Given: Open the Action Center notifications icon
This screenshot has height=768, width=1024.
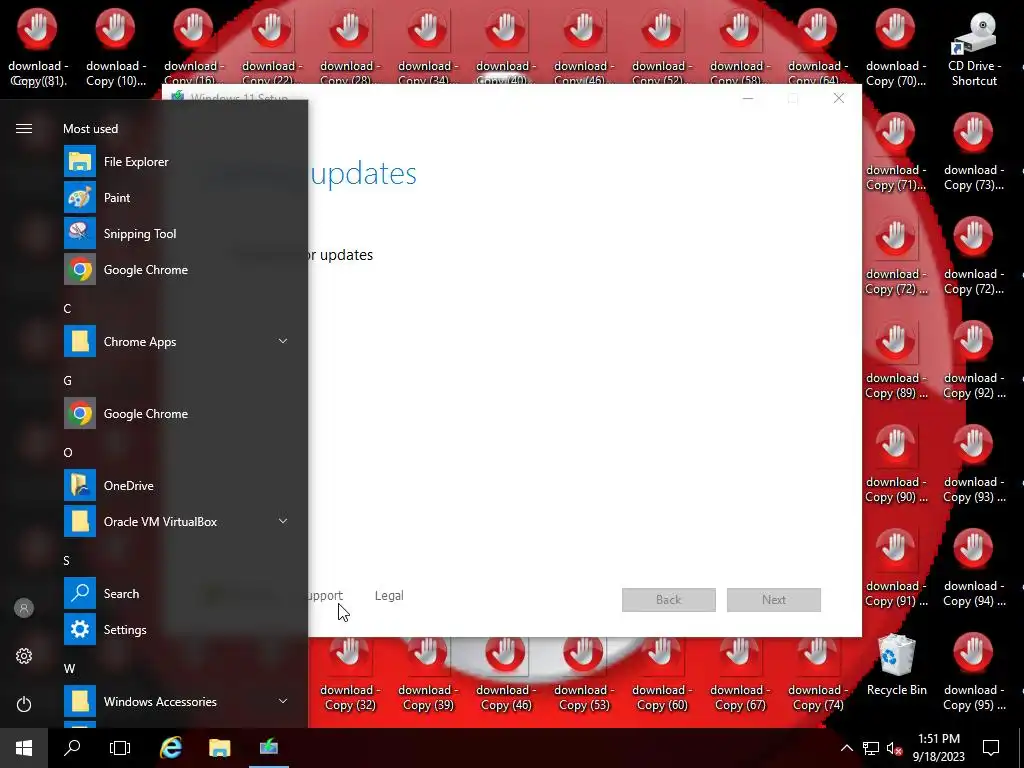Looking at the screenshot, I should pos(991,748).
